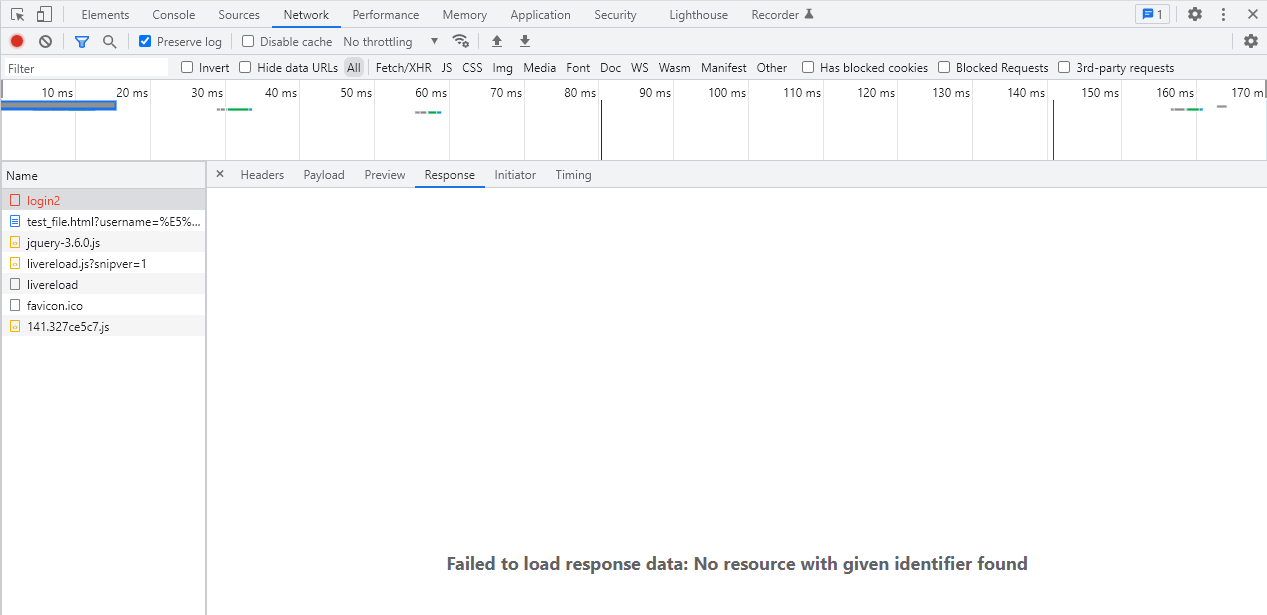The height and width of the screenshot is (615, 1267).
Task: Open the Console panel
Action: tap(173, 14)
